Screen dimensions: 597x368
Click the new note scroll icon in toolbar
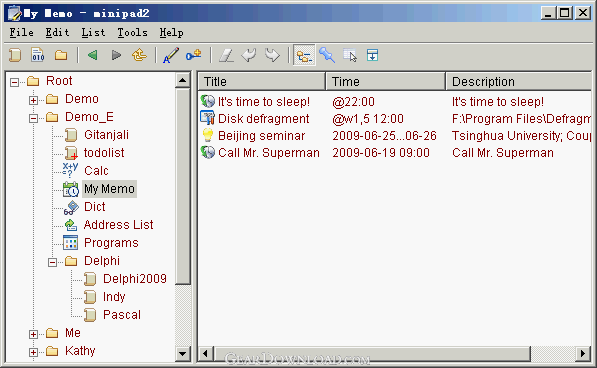(x=15, y=56)
